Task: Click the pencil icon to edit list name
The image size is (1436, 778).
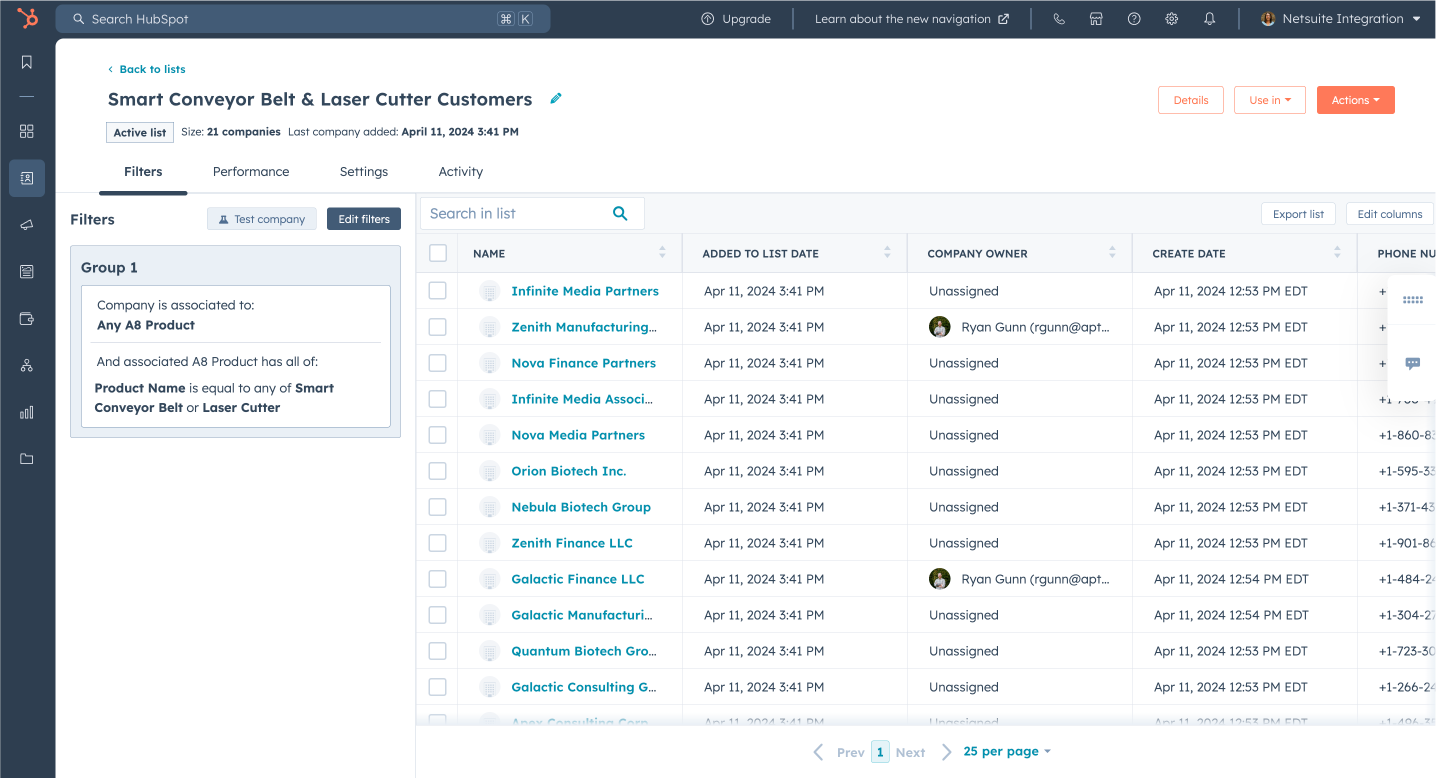Action: (x=556, y=98)
